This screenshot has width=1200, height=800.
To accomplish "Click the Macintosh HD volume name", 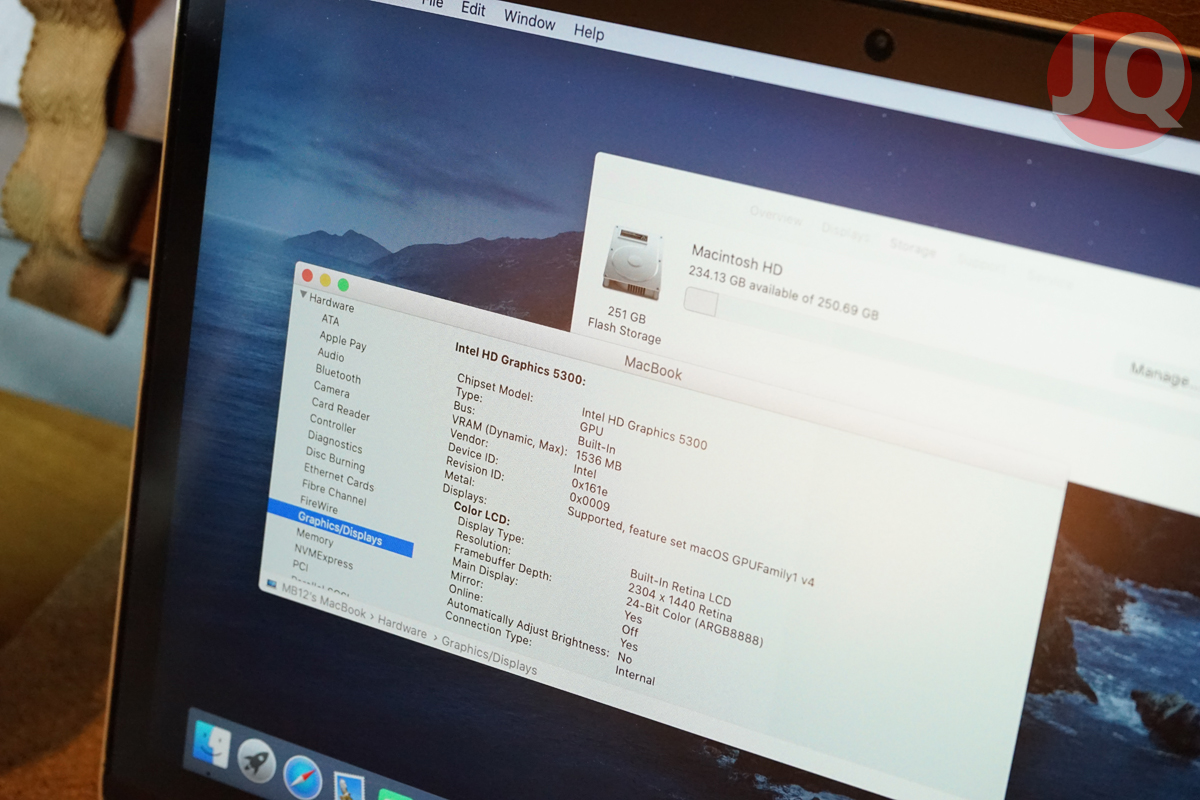I will click(737, 258).
